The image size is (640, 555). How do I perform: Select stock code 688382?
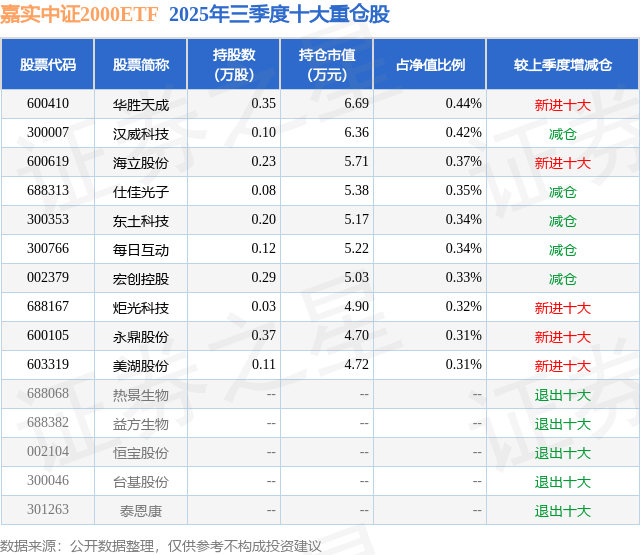(48, 422)
